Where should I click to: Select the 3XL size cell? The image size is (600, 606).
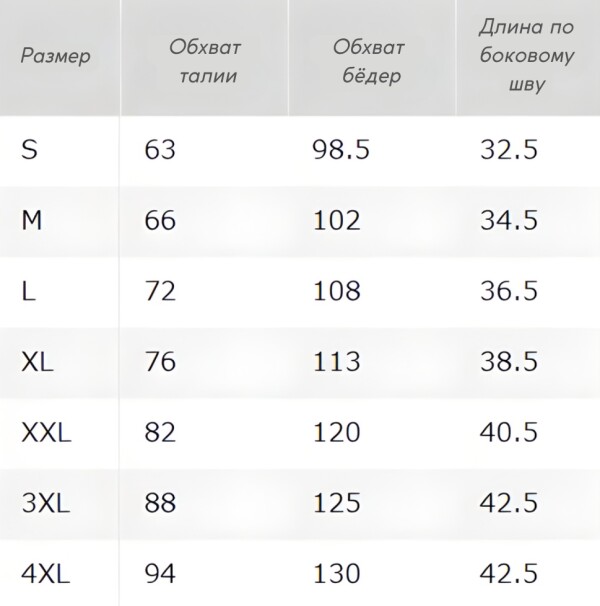(x=46, y=503)
